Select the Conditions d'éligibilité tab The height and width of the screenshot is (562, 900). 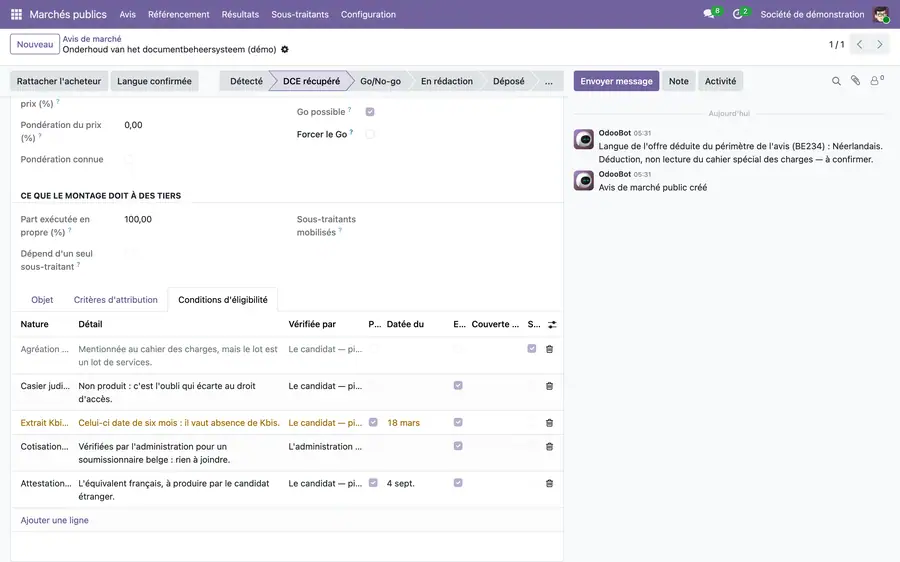223,300
